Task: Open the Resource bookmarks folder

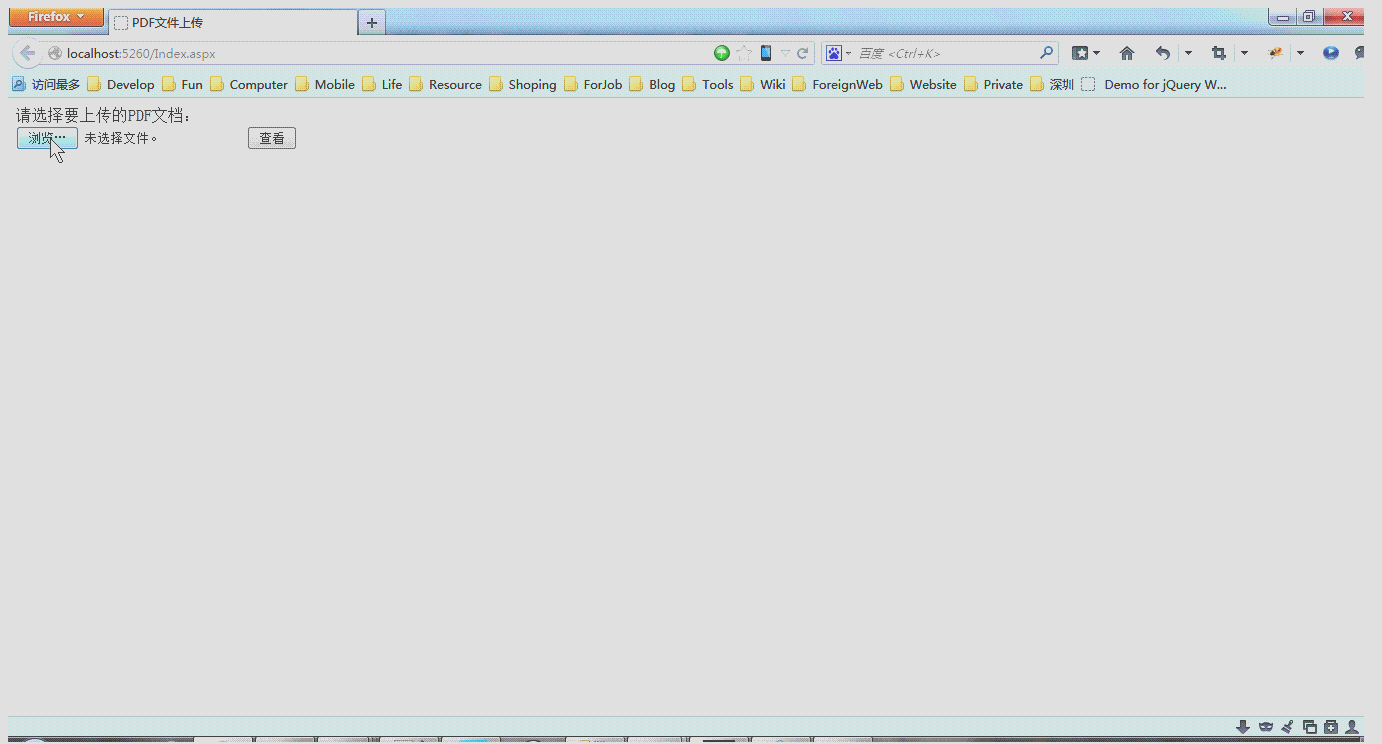Action: (x=445, y=85)
